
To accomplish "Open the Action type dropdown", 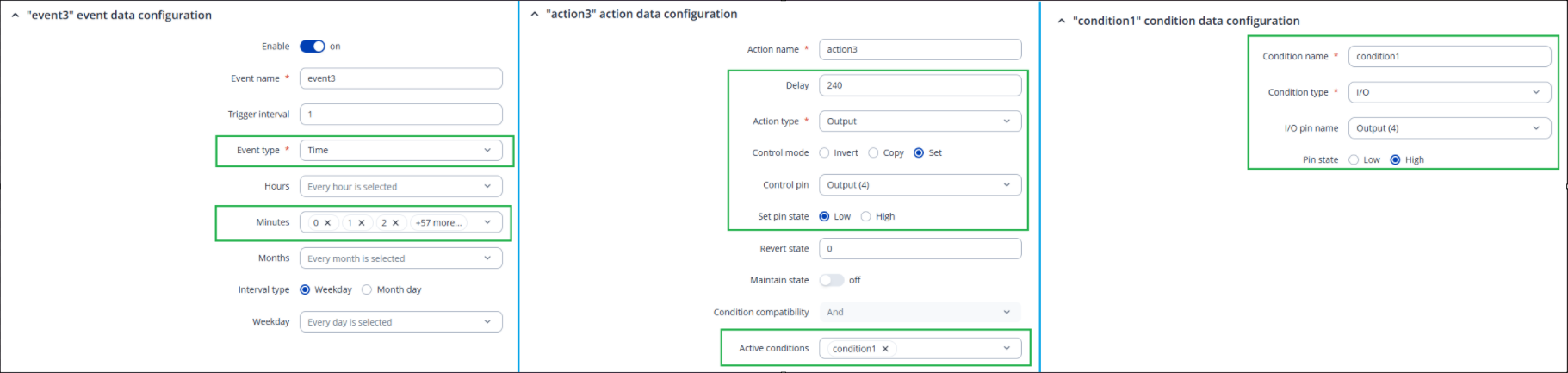I will pos(920,121).
